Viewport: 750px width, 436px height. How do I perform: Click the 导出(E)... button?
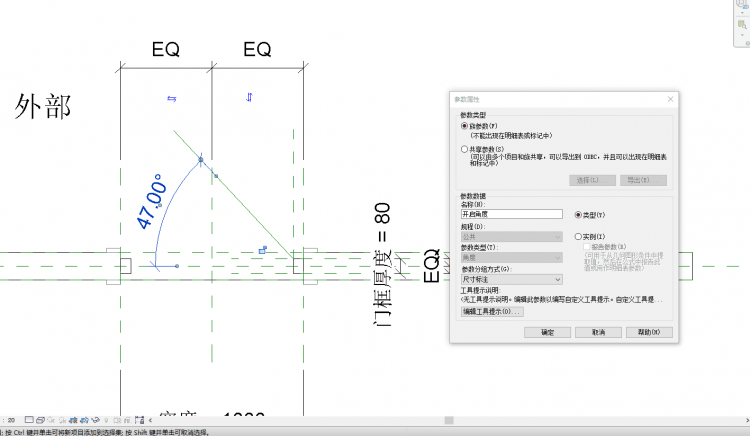tap(643, 180)
